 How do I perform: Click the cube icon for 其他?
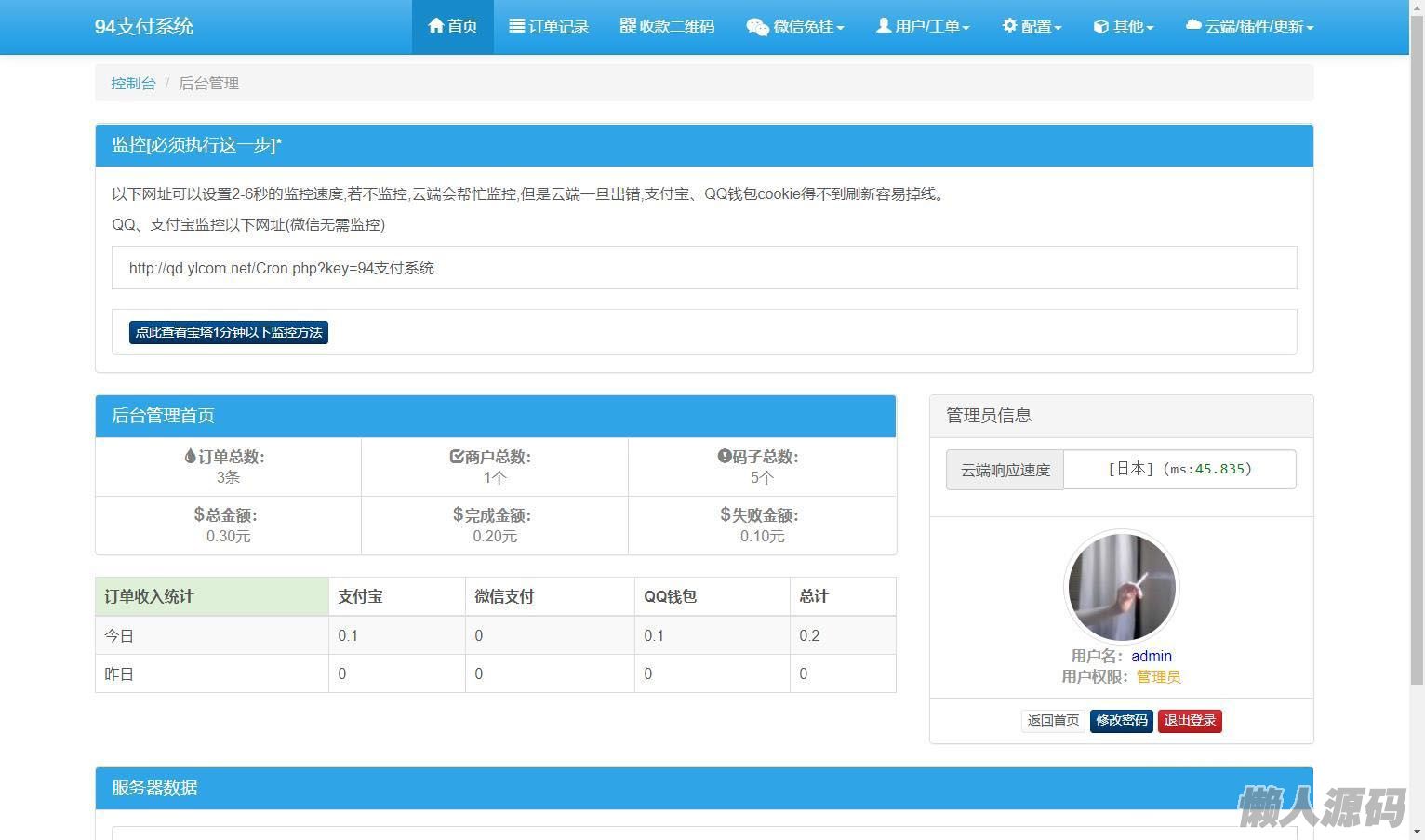(1100, 27)
